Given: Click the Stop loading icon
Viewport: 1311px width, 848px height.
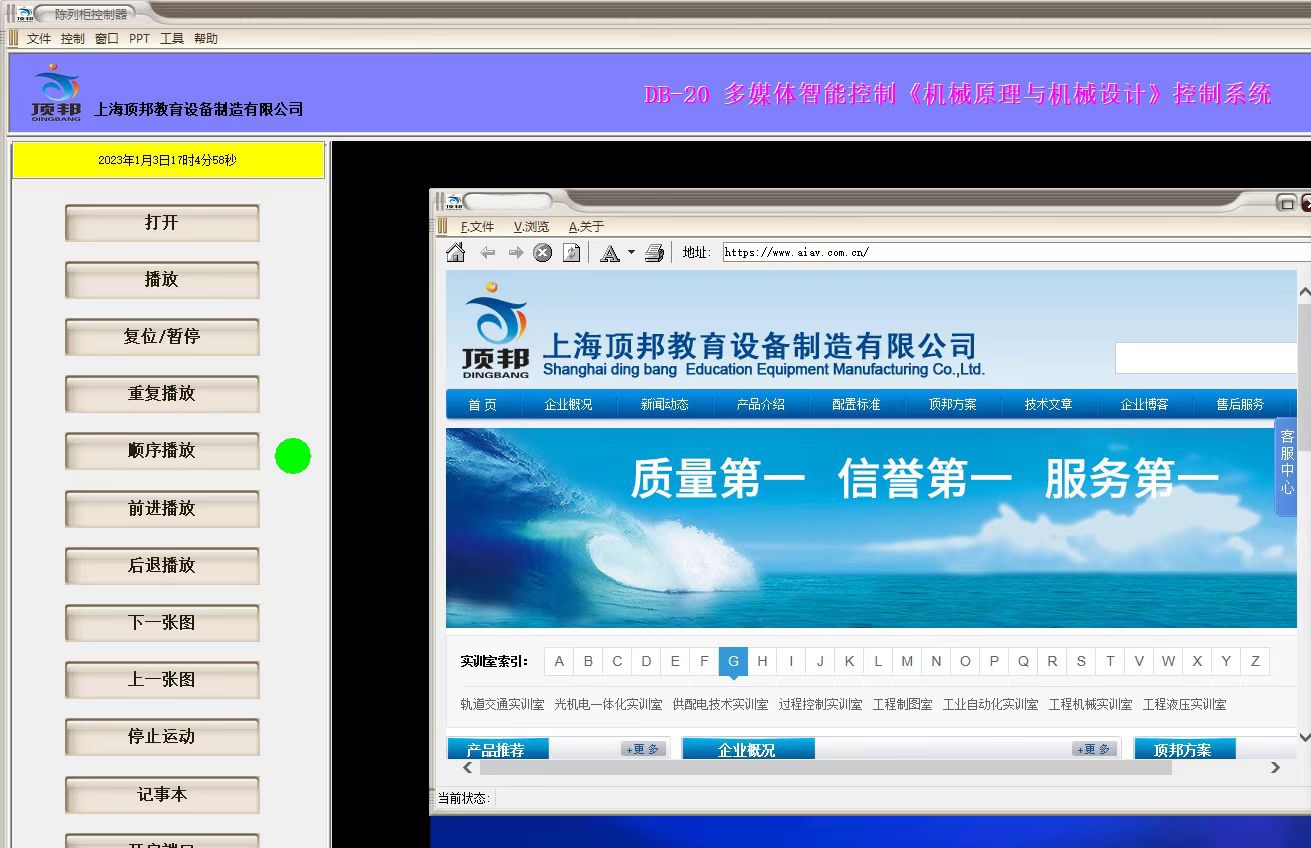Looking at the screenshot, I should 542,252.
